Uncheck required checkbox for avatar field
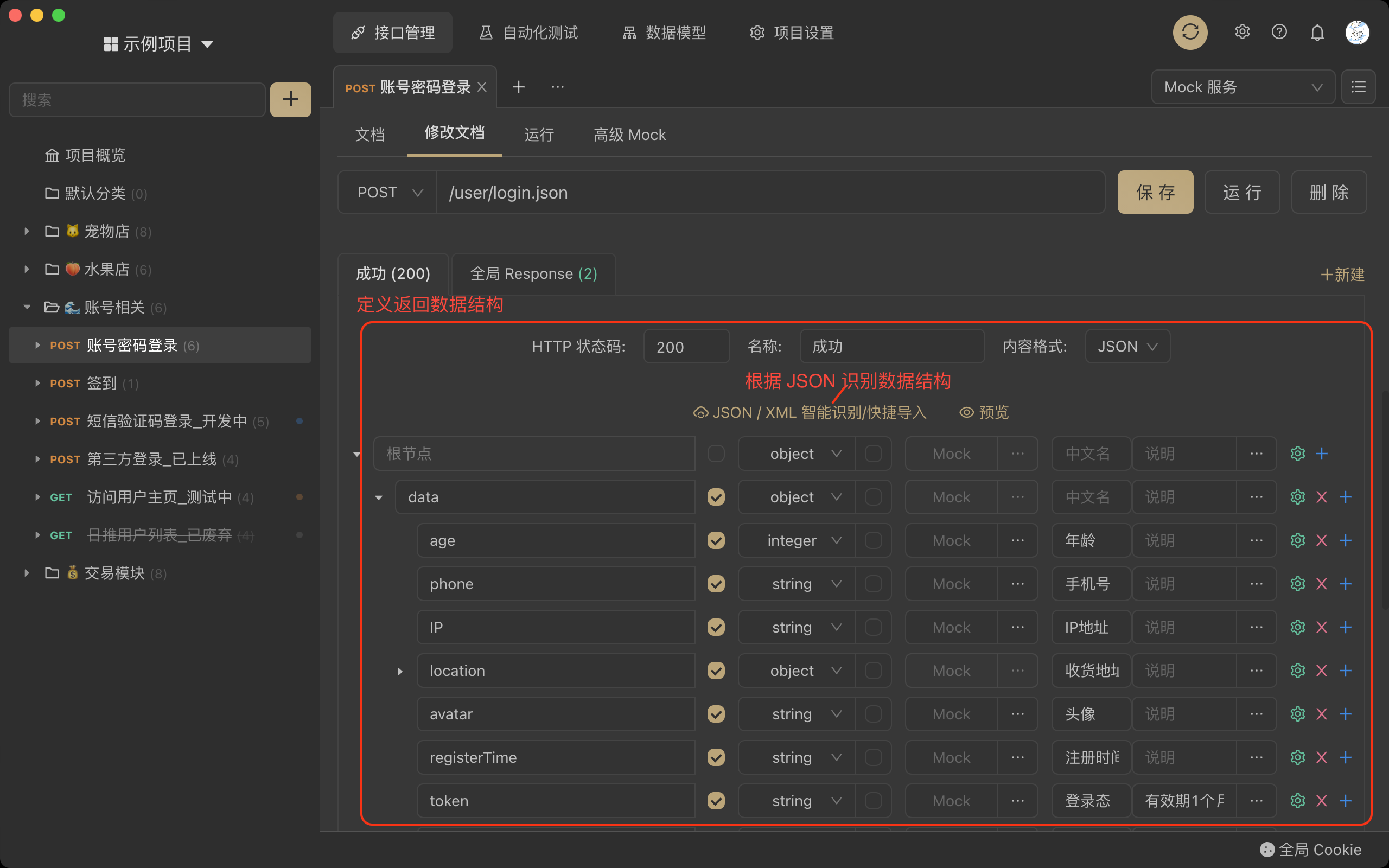 (716, 714)
